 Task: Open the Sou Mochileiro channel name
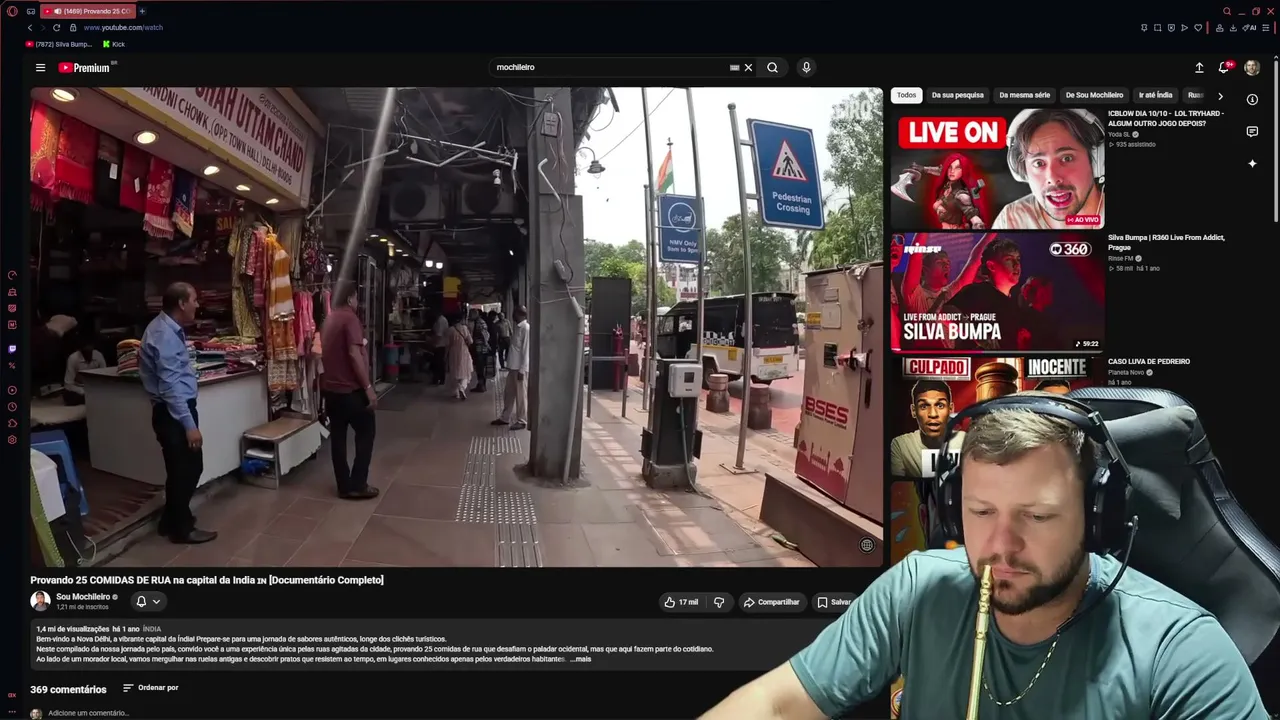point(83,597)
